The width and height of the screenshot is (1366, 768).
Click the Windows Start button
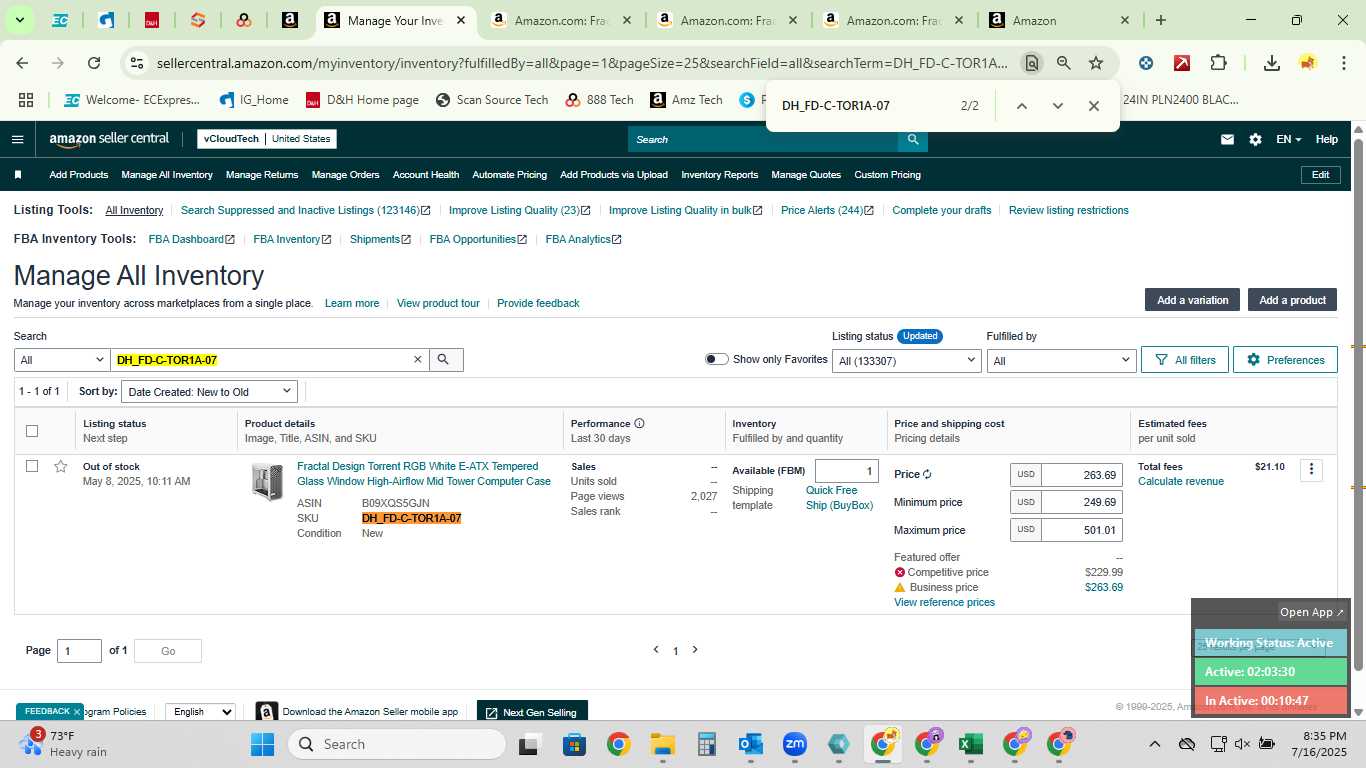click(x=262, y=744)
